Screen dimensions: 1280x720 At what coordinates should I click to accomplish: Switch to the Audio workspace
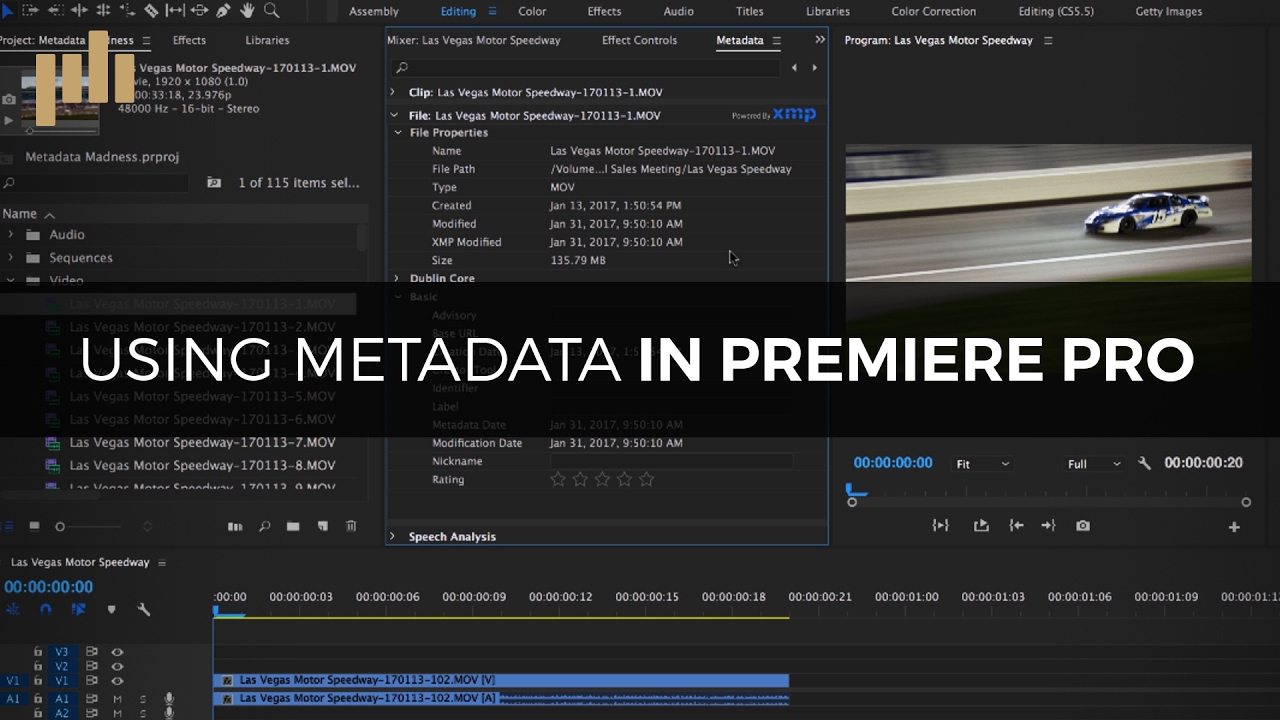point(678,11)
